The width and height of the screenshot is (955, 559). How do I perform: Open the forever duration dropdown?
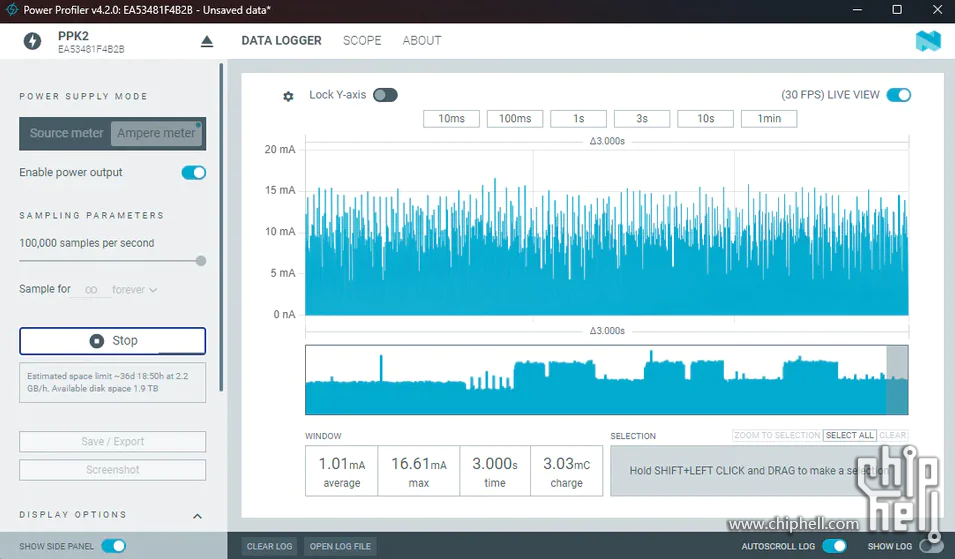[x=135, y=290]
